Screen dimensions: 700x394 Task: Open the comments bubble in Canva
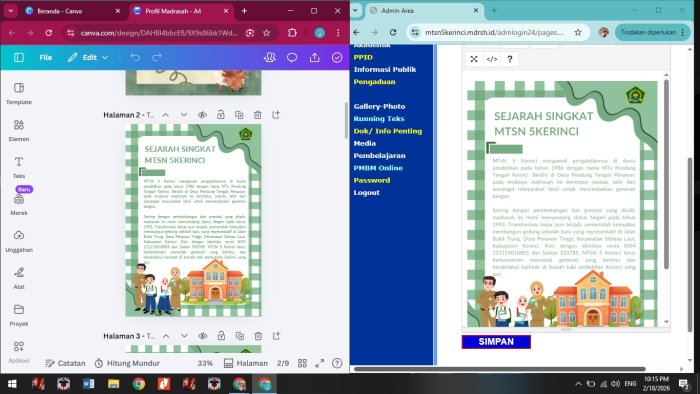[x=292, y=58]
